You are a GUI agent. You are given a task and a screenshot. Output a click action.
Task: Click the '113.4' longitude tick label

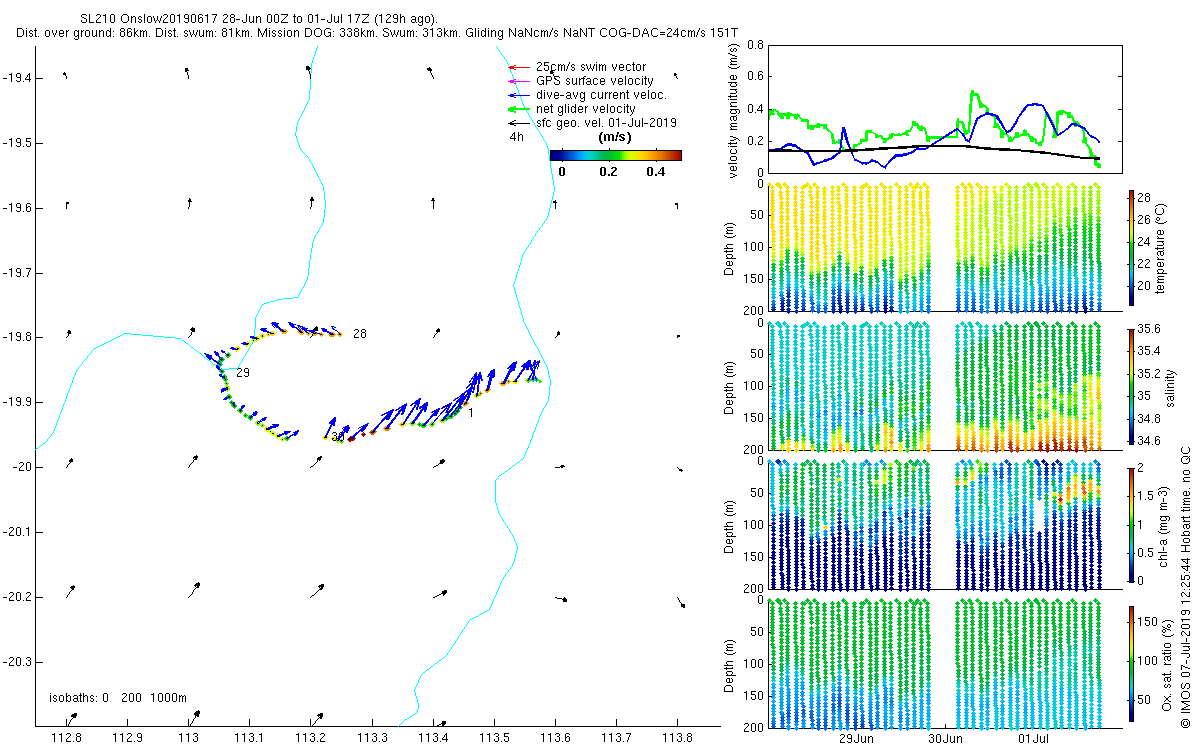[433, 739]
